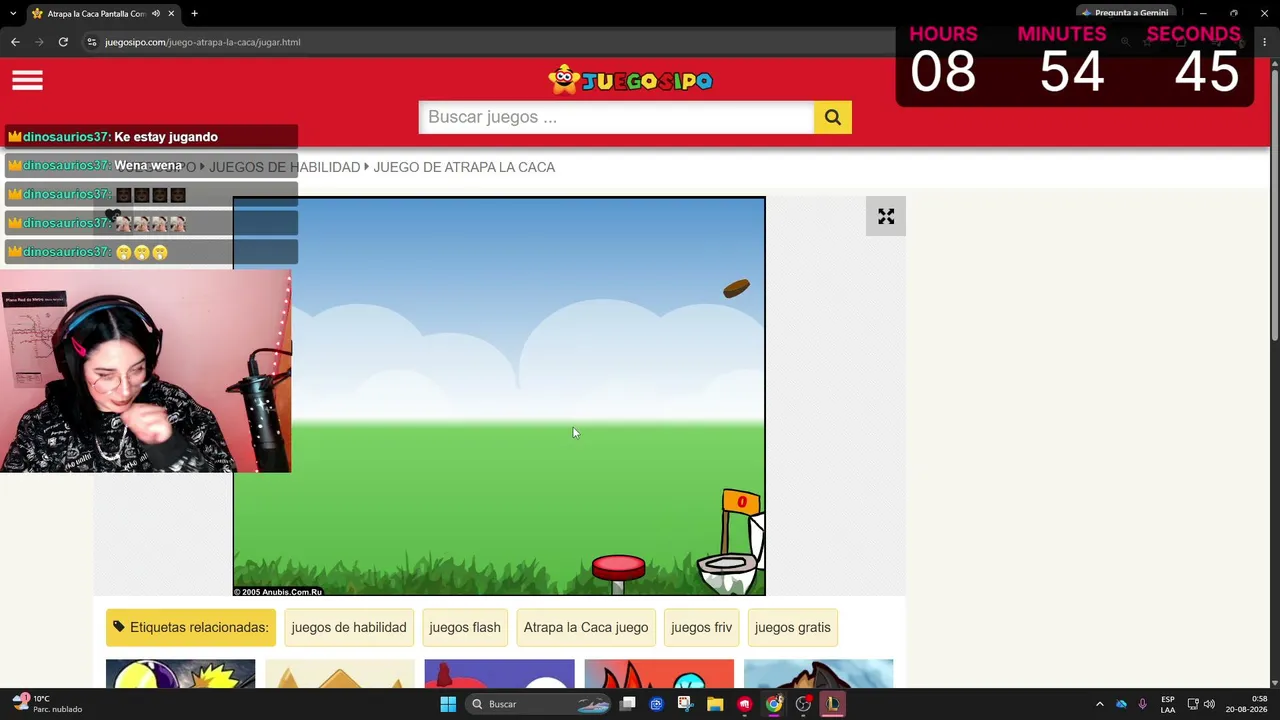Click the microphone icon in system tray
The width and height of the screenshot is (1280, 720).
pyautogui.click(x=1142, y=704)
